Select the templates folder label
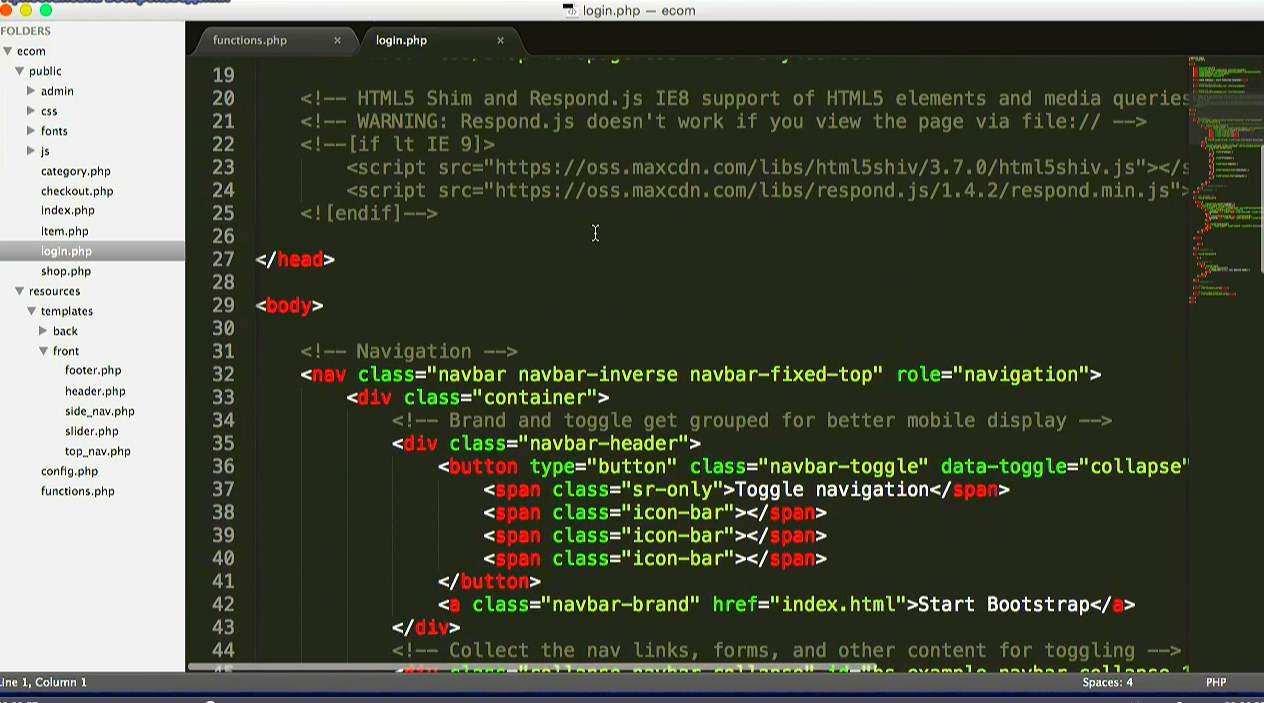The width and height of the screenshot is (1264, 703). click(67, 311)
